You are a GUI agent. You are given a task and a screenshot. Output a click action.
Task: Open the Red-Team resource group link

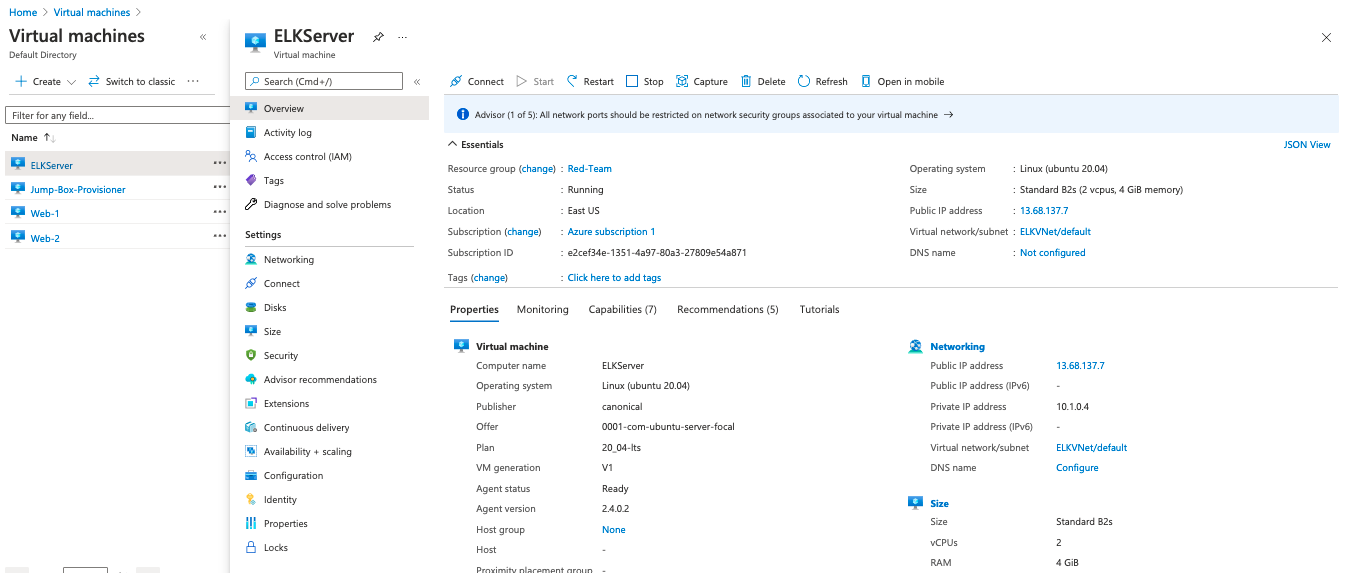click(590, 169)
